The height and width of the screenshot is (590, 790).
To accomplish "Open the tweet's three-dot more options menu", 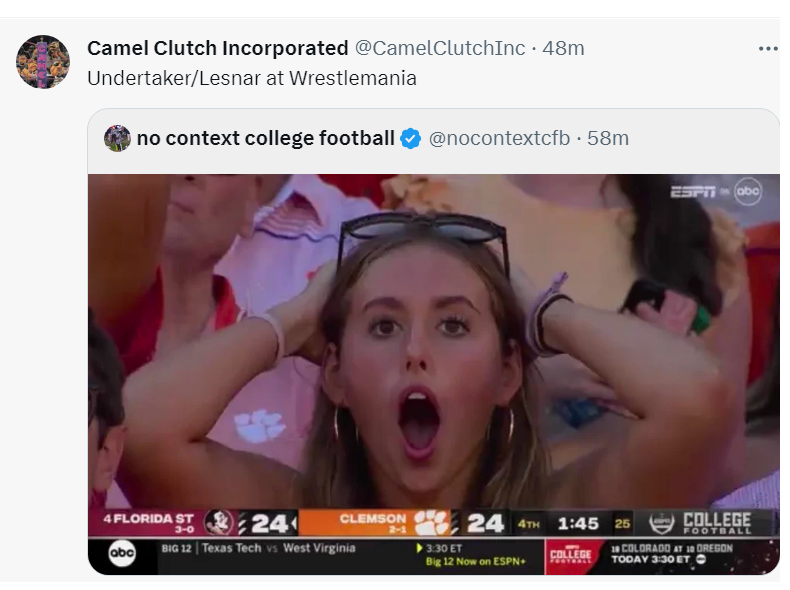I will (767, 48).
